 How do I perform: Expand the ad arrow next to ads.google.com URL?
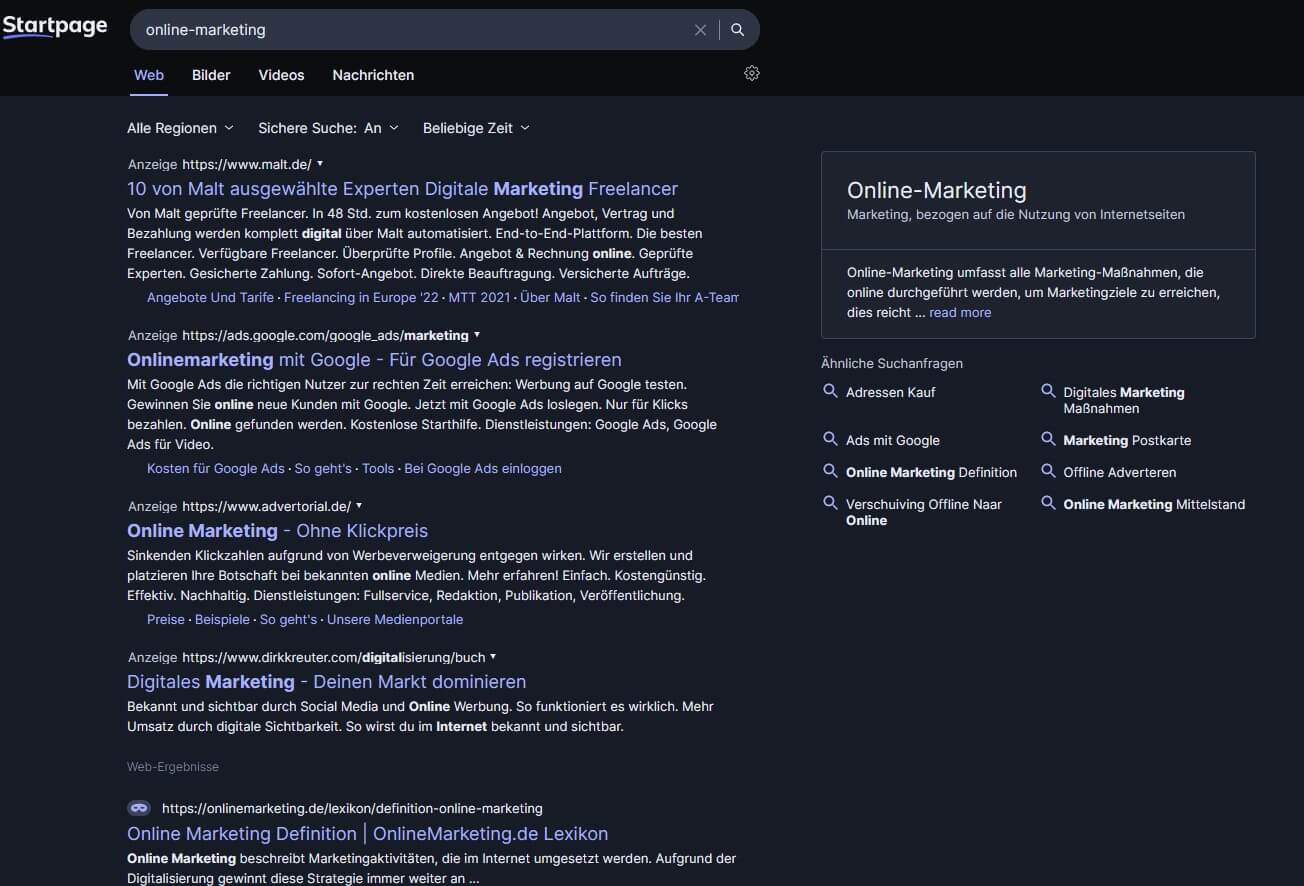[477, 334]
